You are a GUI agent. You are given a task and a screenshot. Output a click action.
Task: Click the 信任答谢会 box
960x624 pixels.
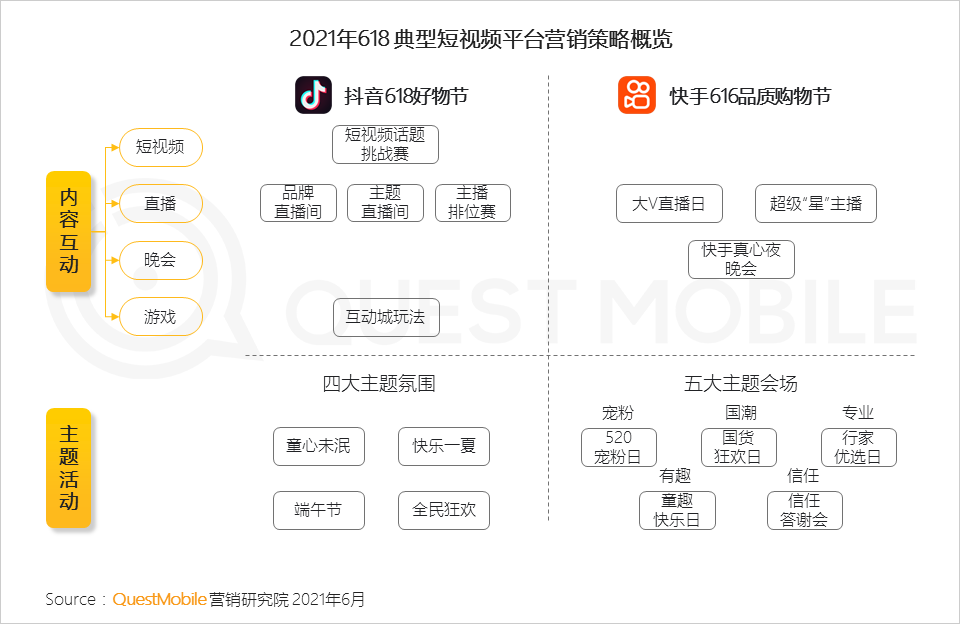(804, 510)
